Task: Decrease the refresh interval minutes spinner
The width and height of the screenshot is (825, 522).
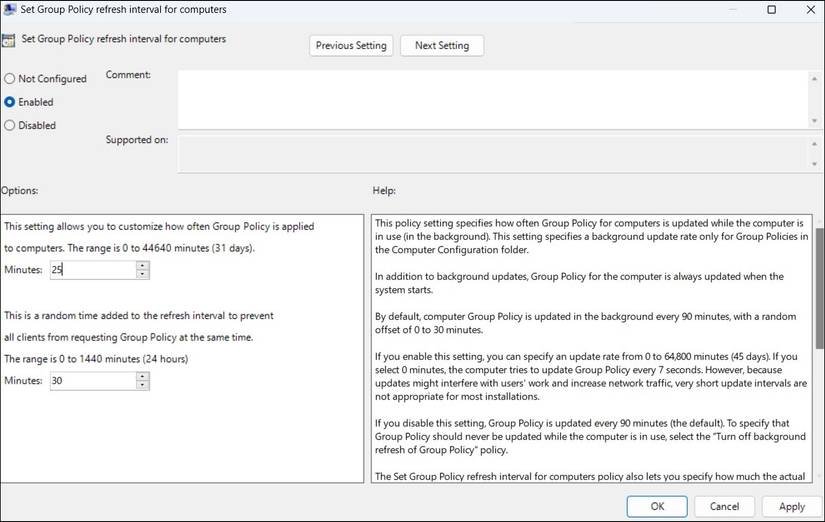Action: coord(142,274)
